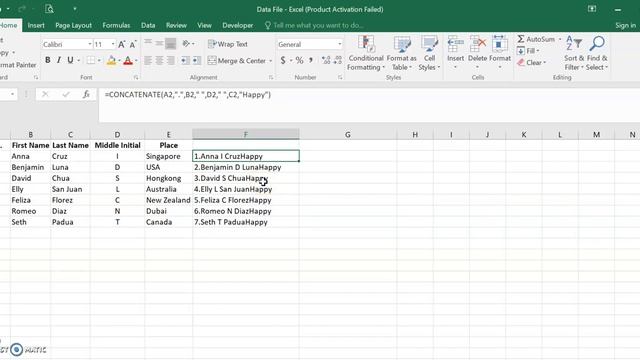The height and width of the screenshot is (360, 640).
Task: Apply the red Font Color icon
Action: click(x=128, y=61)
